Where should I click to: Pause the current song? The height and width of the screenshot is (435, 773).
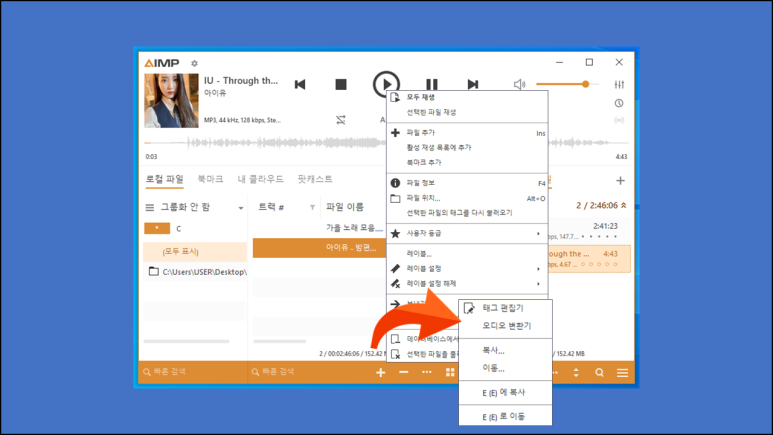[432, 84]
